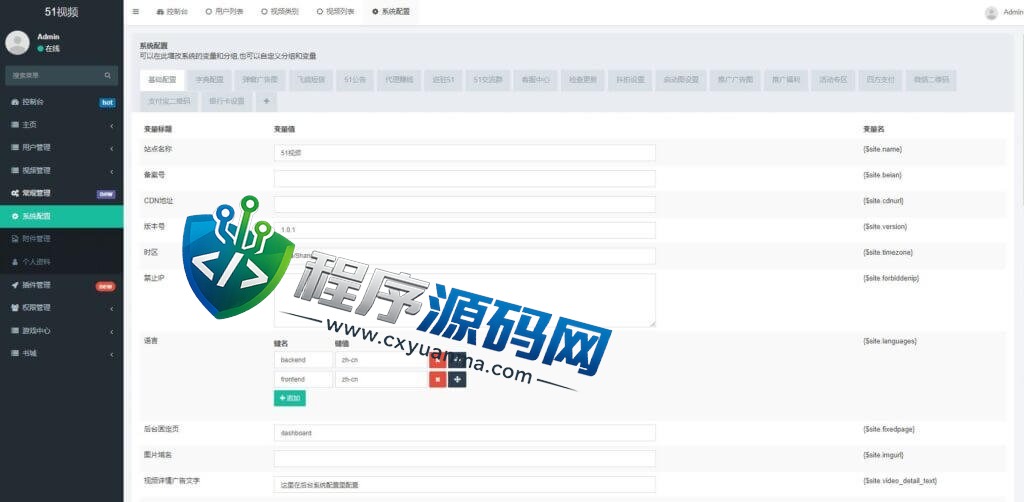
Task: Click the 游戏中心 list icon
Action: [15, 331]
